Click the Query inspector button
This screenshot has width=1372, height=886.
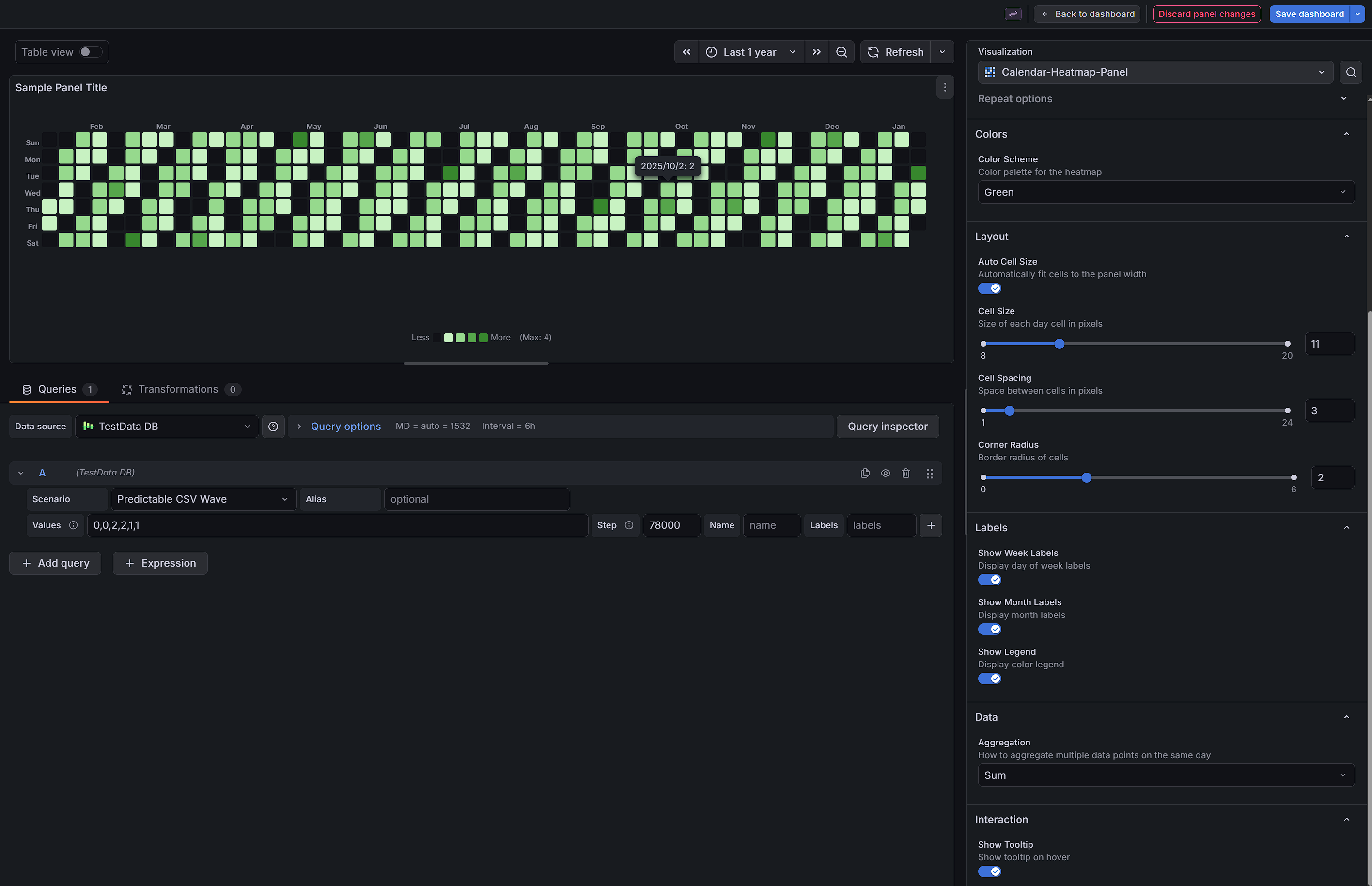pos(887,427)
